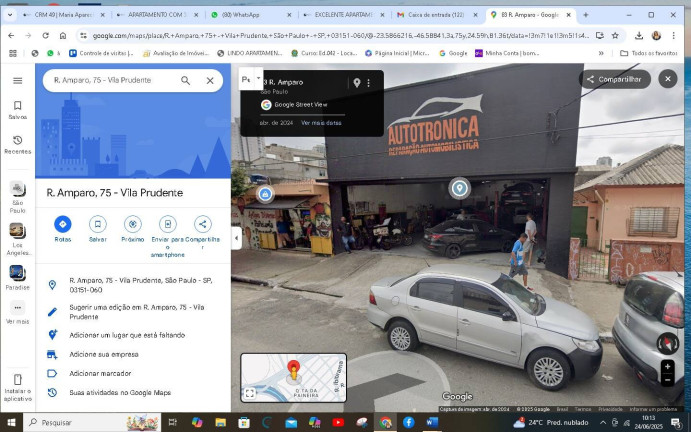691x432 pixels.
Task: Open the Street View three-dot menu
Action: pos(368,82)
